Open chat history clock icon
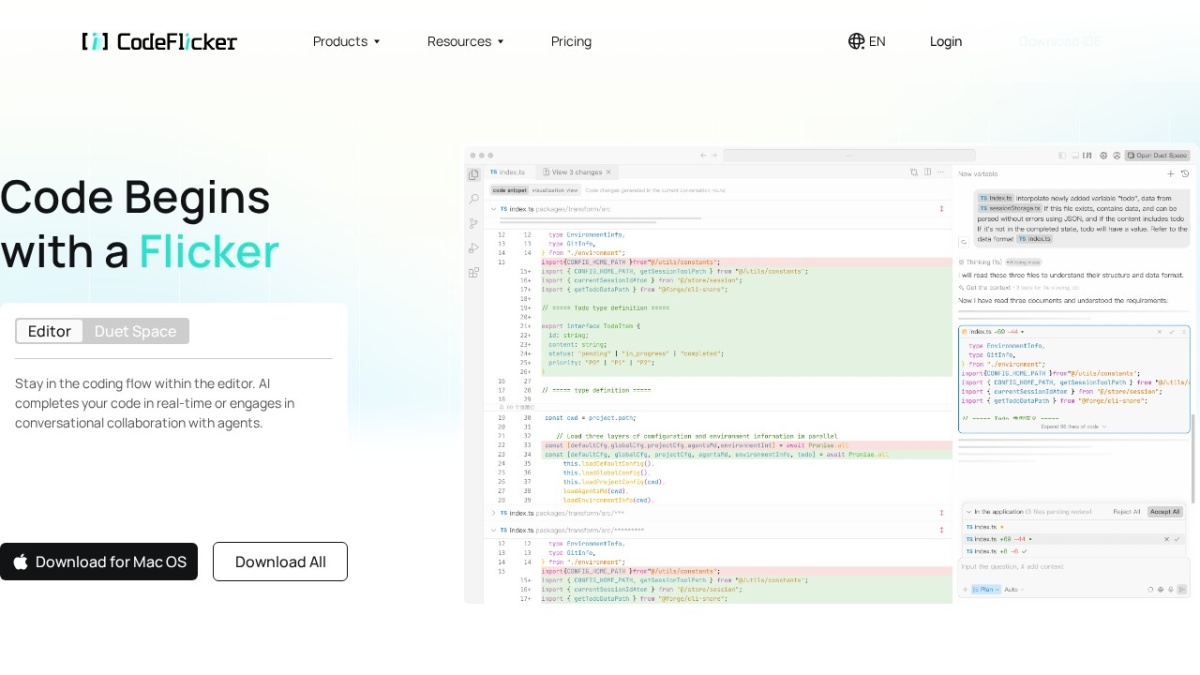This screenshot has width=1200, height=675. (1185, 173)
